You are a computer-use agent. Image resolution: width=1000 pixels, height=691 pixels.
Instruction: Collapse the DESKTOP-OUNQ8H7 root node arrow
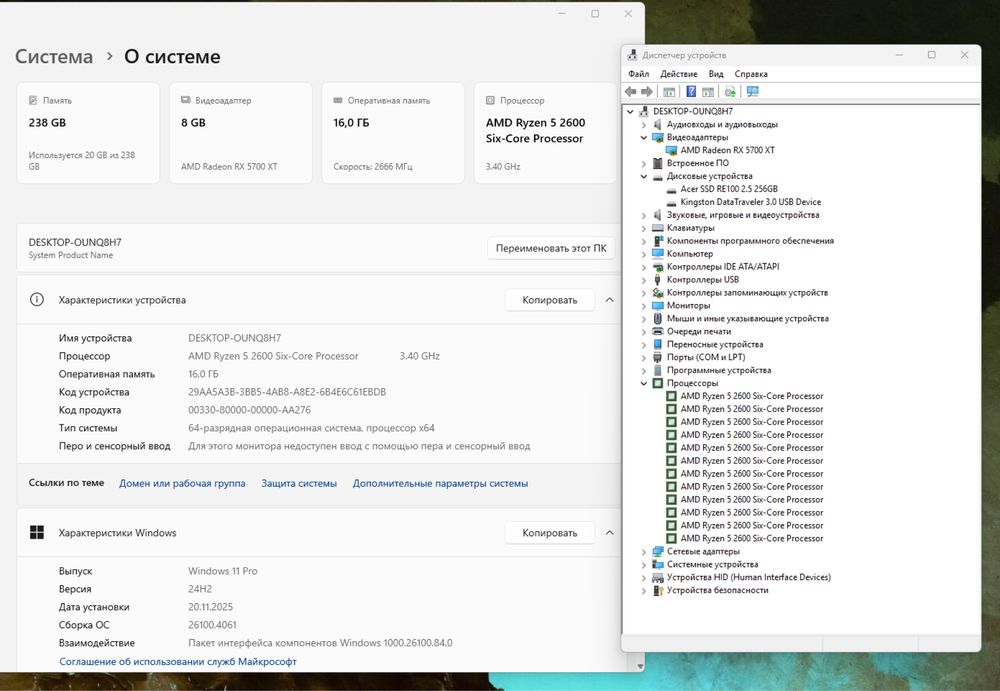point(630,111)
